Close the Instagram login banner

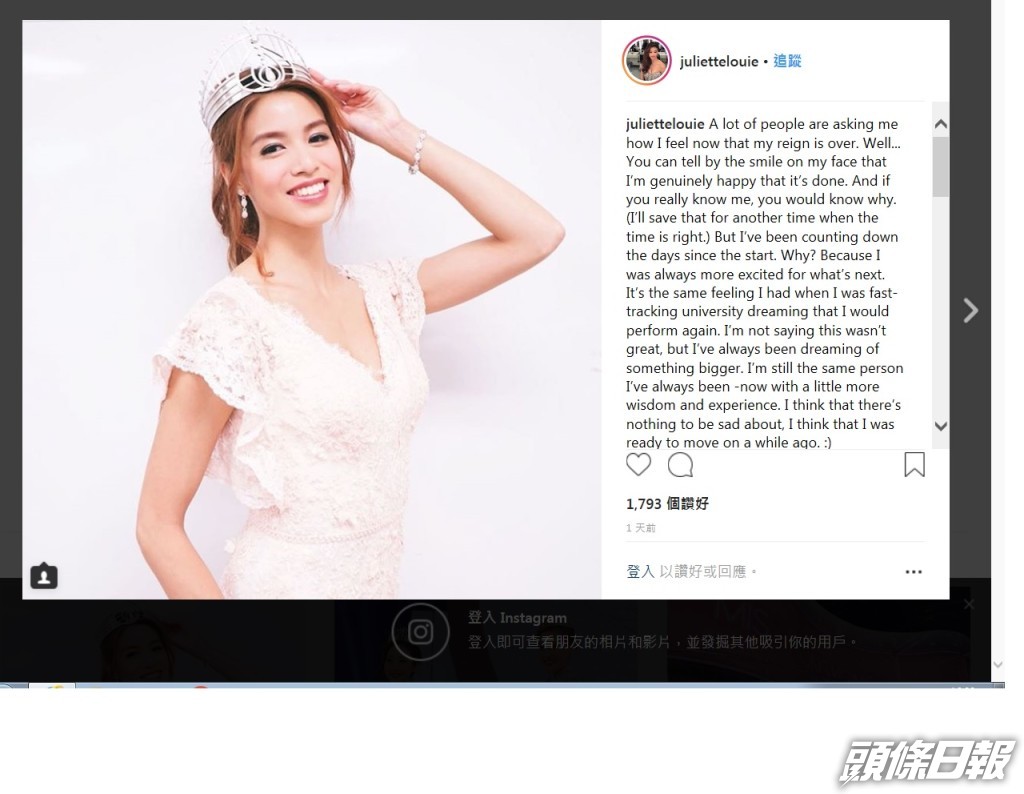tap(969, 605)
